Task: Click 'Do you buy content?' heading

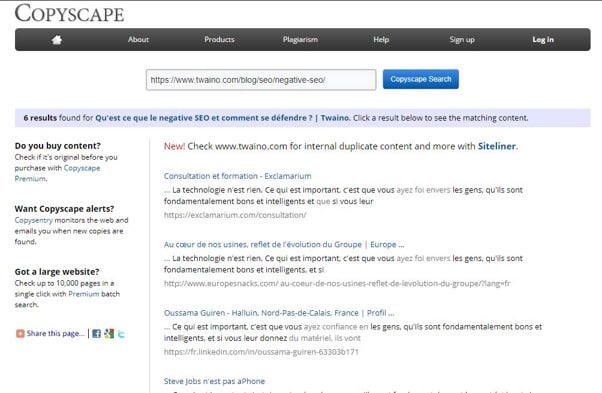Action: (58, 146)
